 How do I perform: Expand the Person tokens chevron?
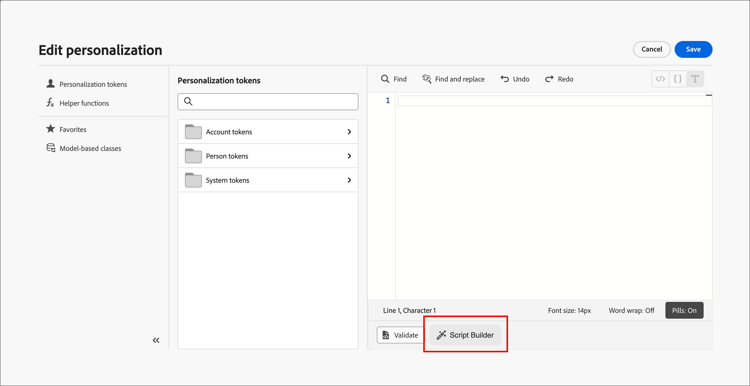349,156
